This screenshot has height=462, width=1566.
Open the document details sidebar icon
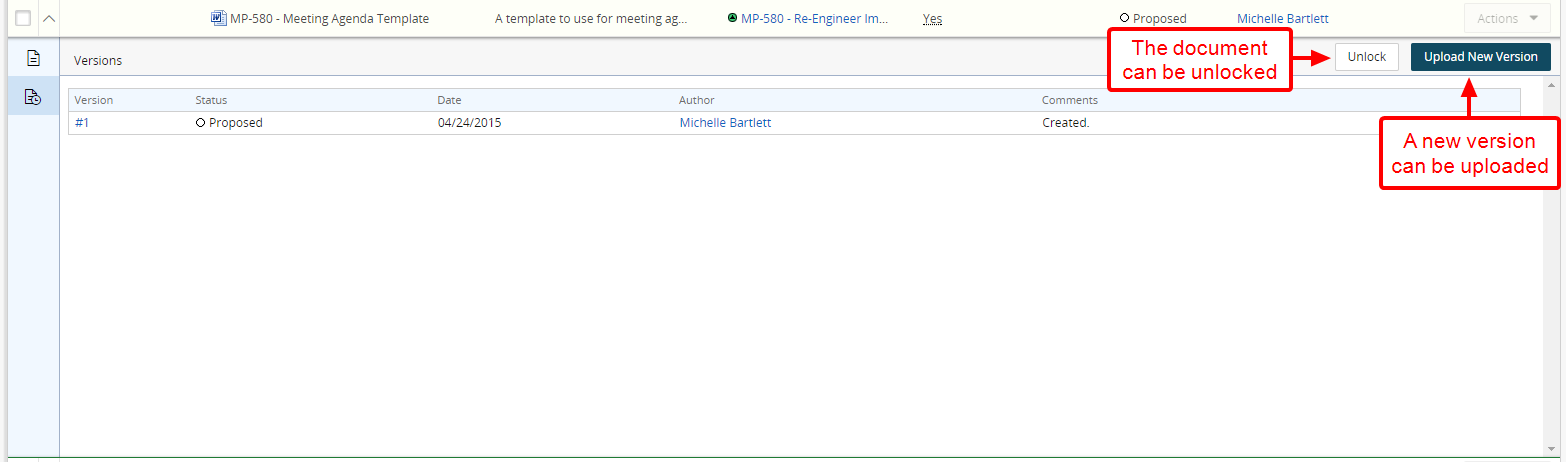pyautogui.click(x=33, y=59)
